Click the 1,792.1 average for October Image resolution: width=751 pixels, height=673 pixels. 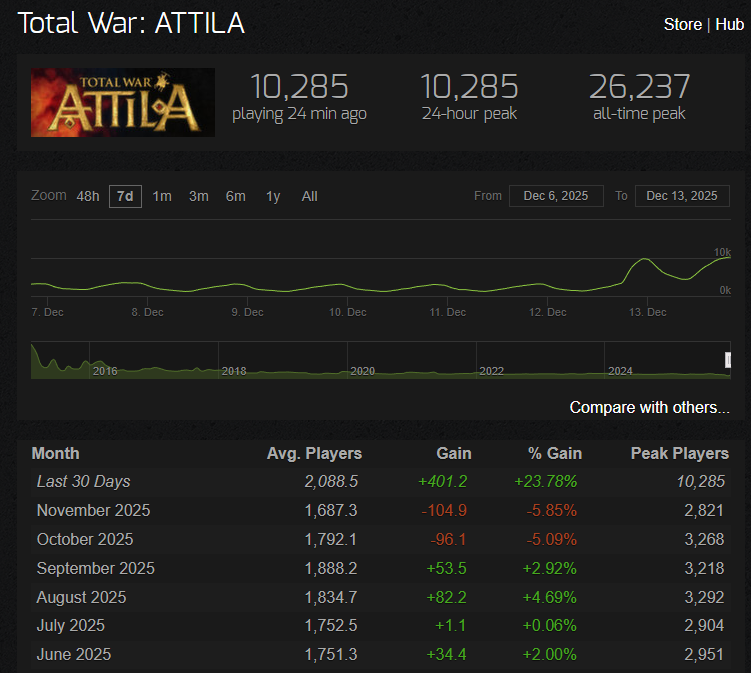point(331,539)
